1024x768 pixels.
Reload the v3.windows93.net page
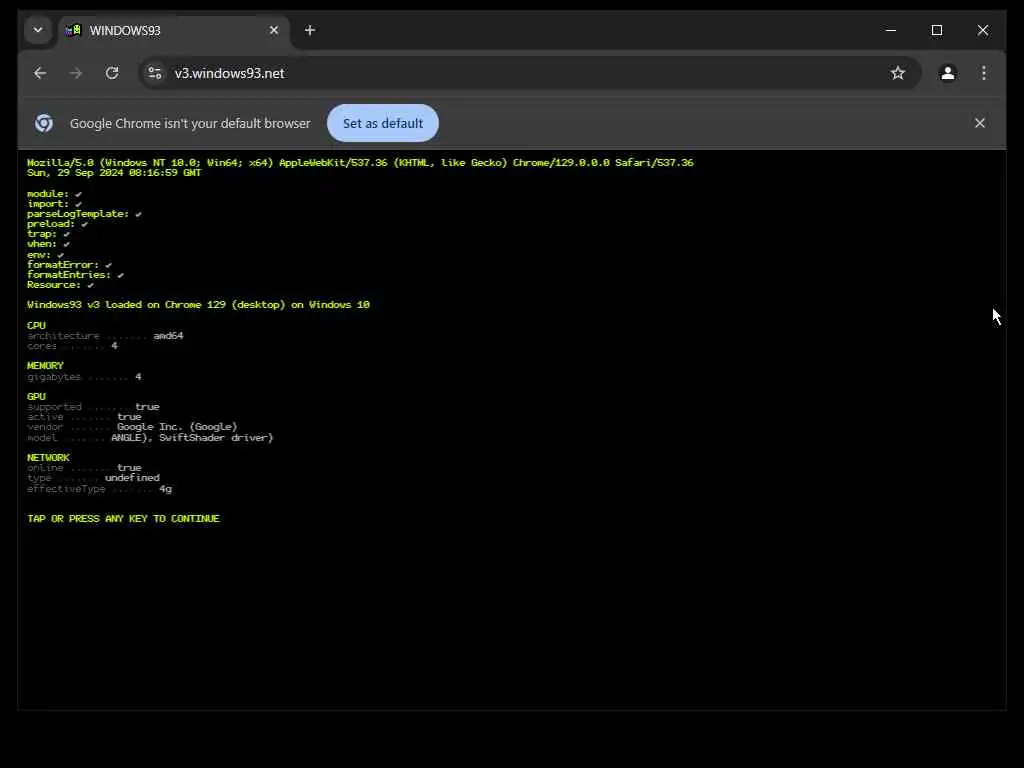pos(112,73)
